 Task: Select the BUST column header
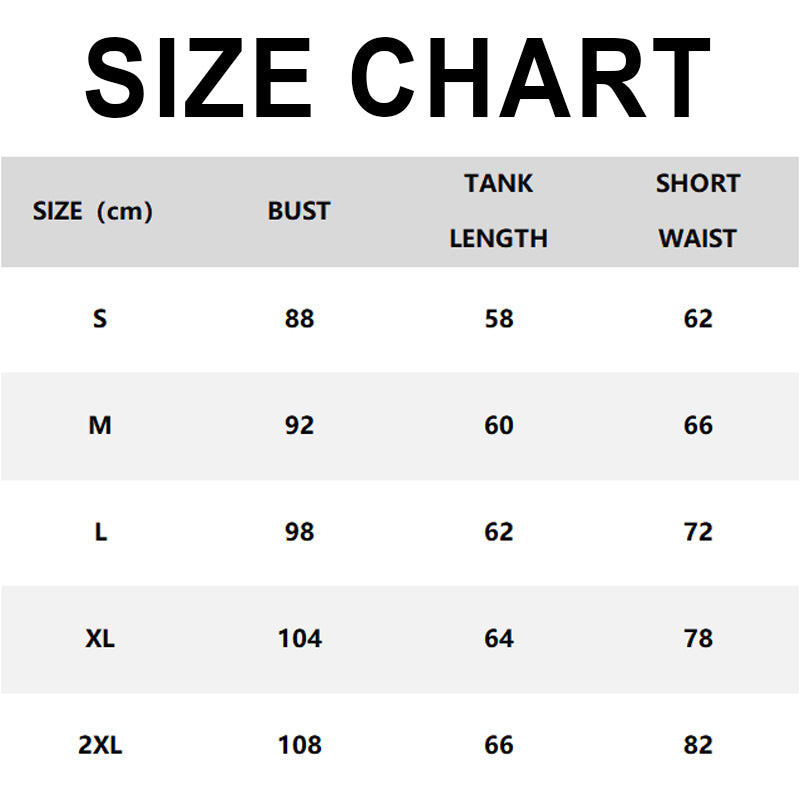tap(299, 211)
